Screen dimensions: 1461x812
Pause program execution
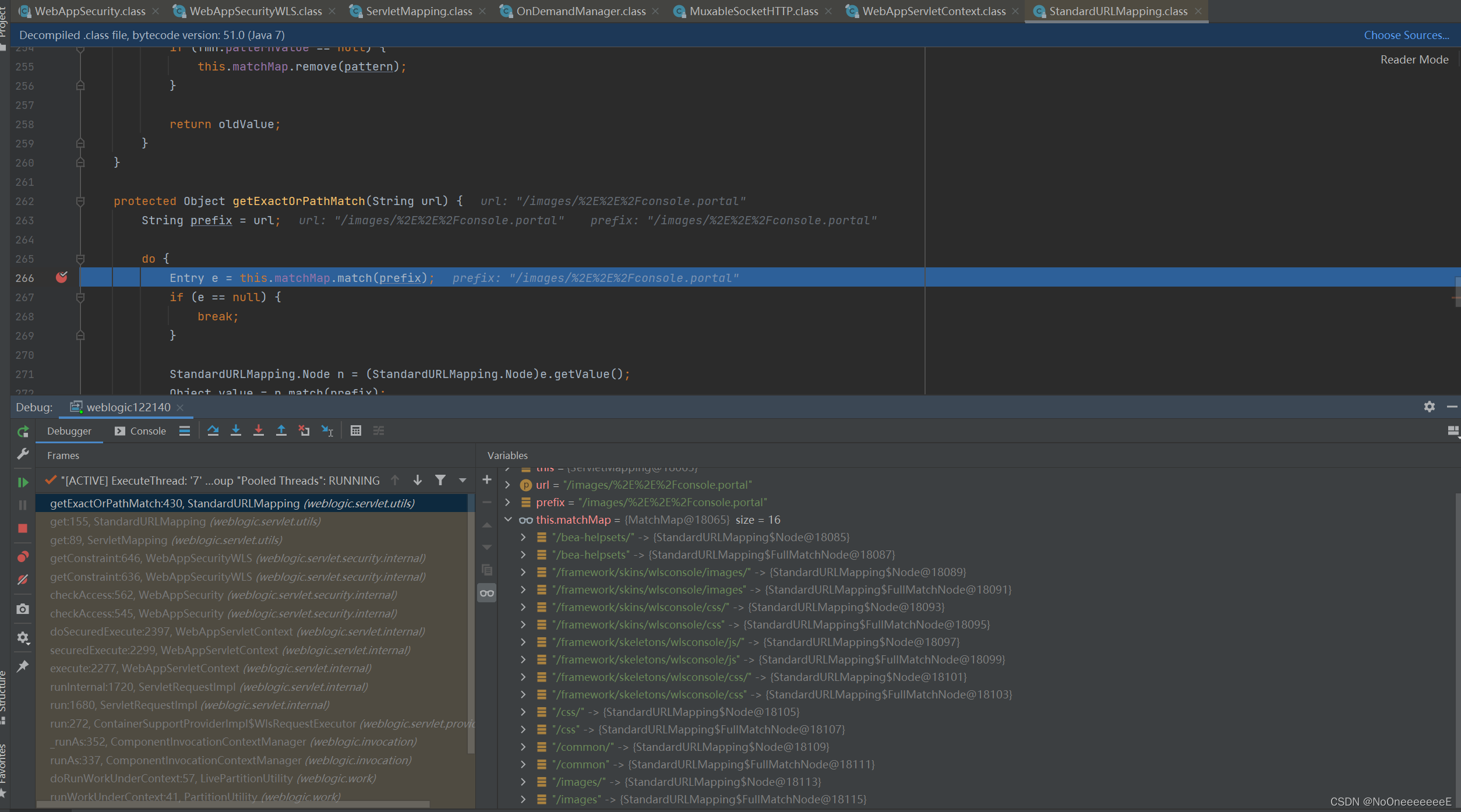[23, 505]
